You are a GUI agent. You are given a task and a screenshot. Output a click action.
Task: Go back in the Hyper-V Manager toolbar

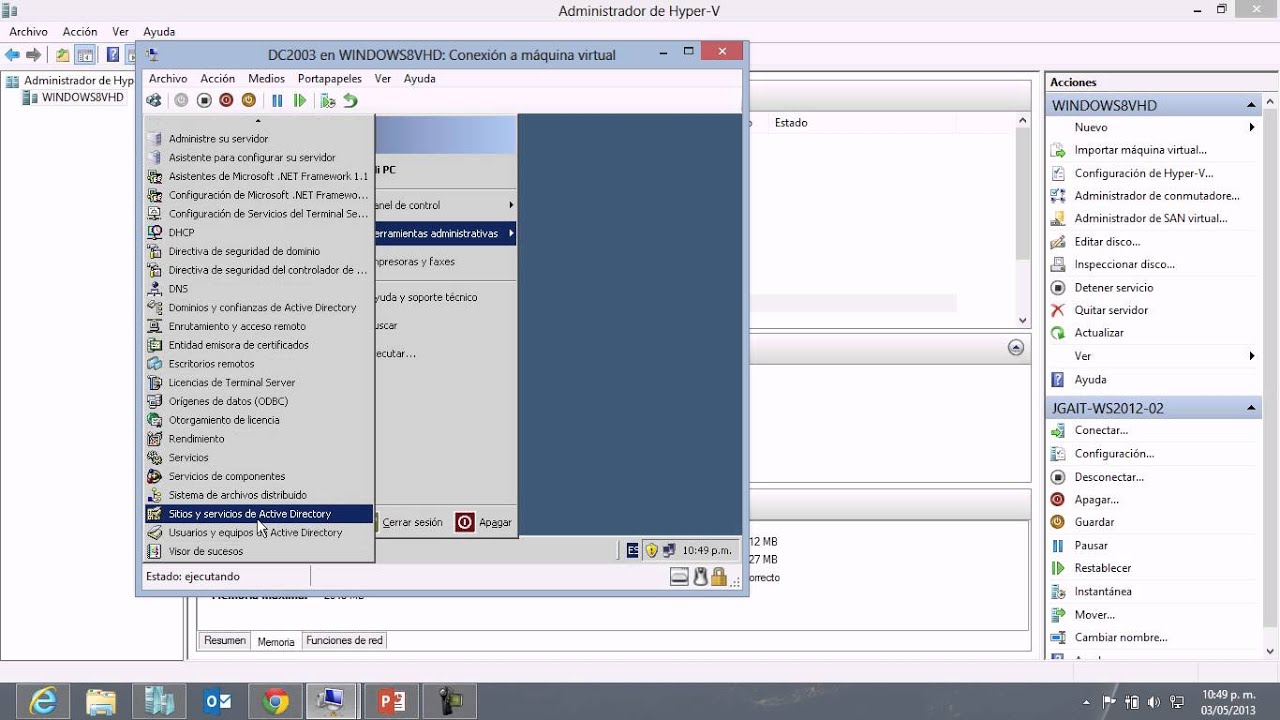12,55
